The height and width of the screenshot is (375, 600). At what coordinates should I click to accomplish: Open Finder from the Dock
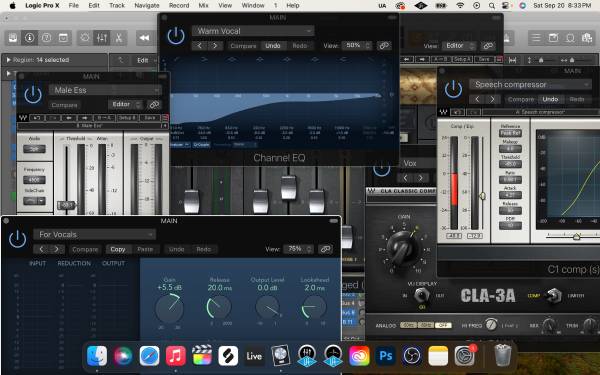97,356
